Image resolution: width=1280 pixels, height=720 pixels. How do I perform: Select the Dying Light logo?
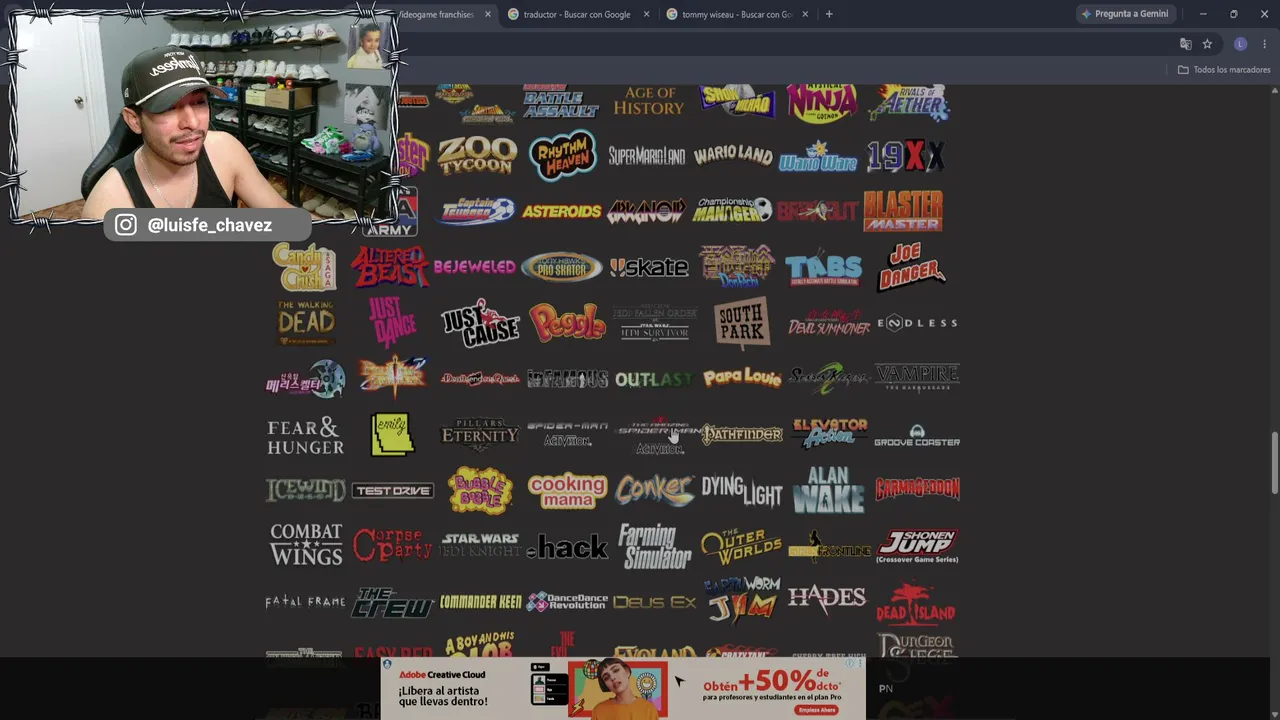point(742,490)
